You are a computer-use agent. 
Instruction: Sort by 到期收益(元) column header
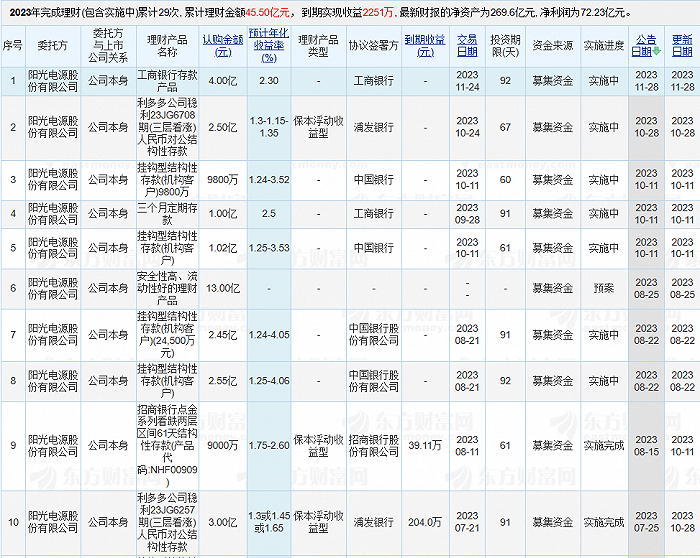[425, 46]
